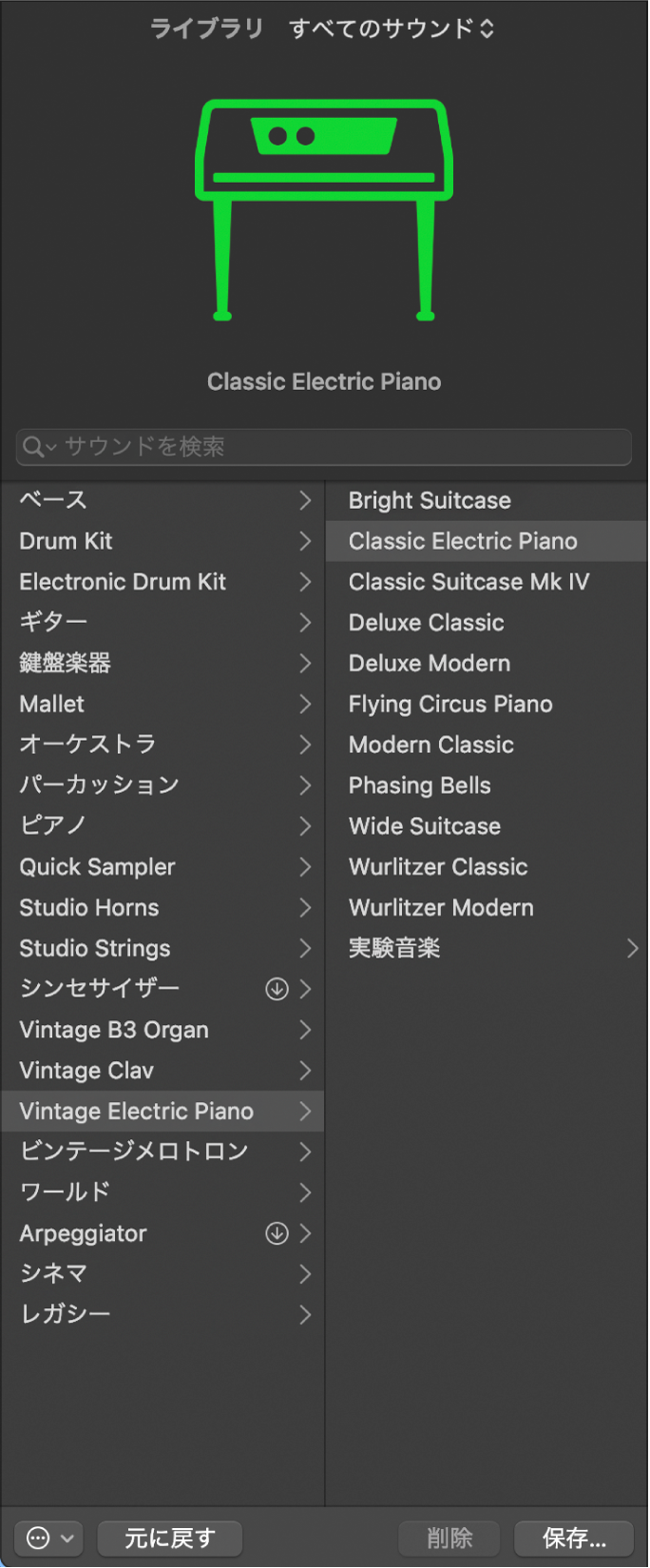Download Arpeggiator content via its download icon
This screenshot has width=650, height=1568.
coord(277,1233)
